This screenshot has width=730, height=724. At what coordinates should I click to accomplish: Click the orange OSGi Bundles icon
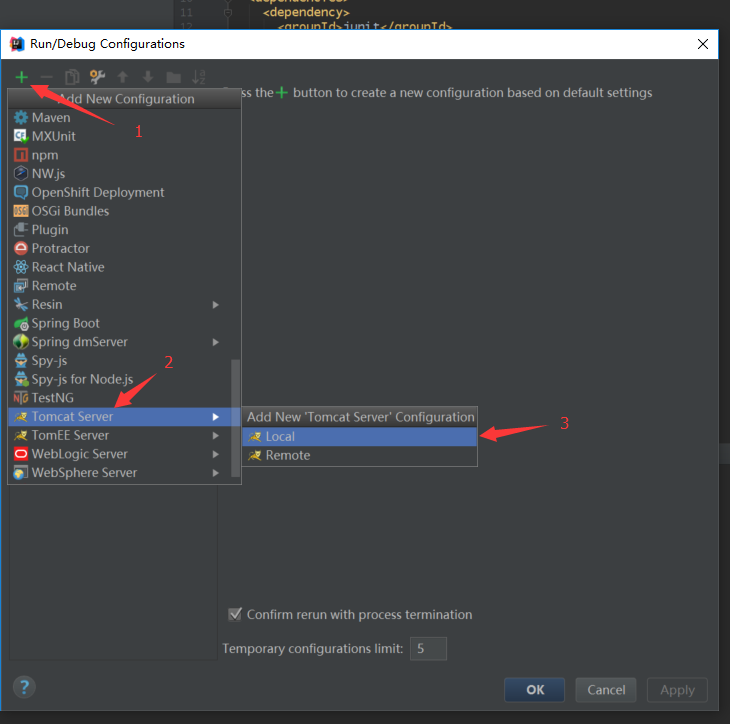(x=21, y=211)
